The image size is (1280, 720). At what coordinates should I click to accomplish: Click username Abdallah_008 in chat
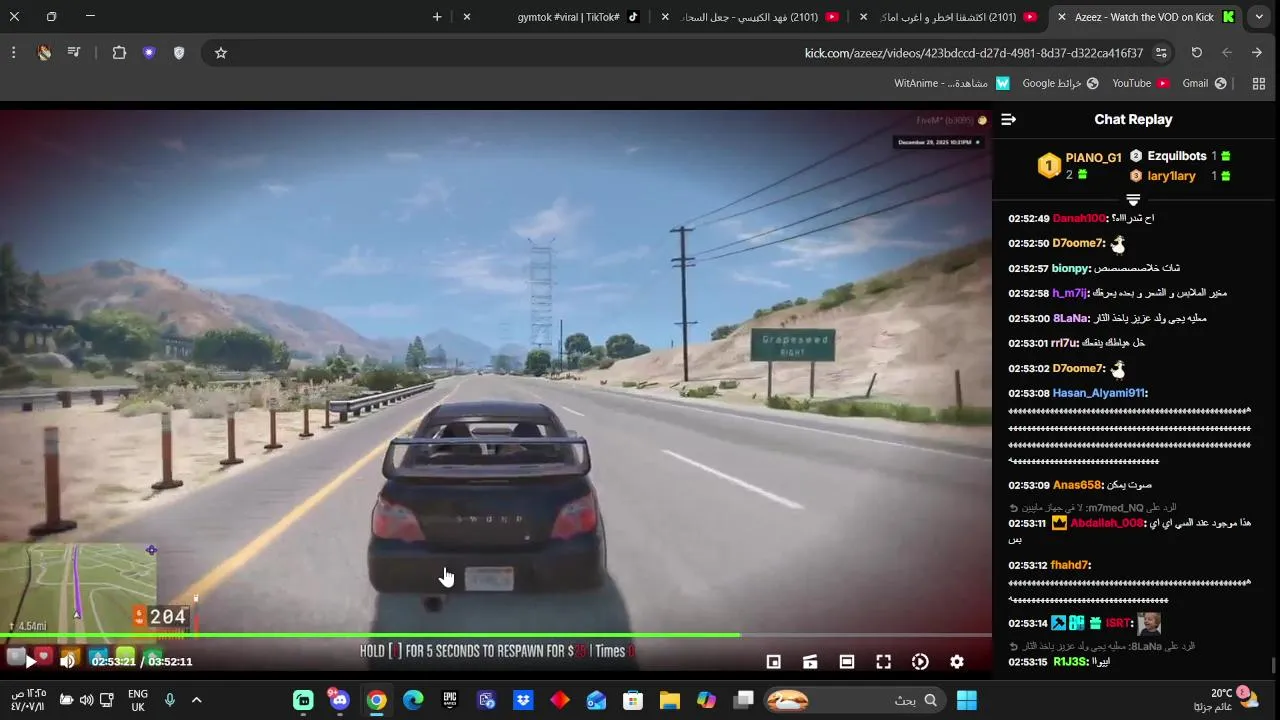[x=1106, y=523]
